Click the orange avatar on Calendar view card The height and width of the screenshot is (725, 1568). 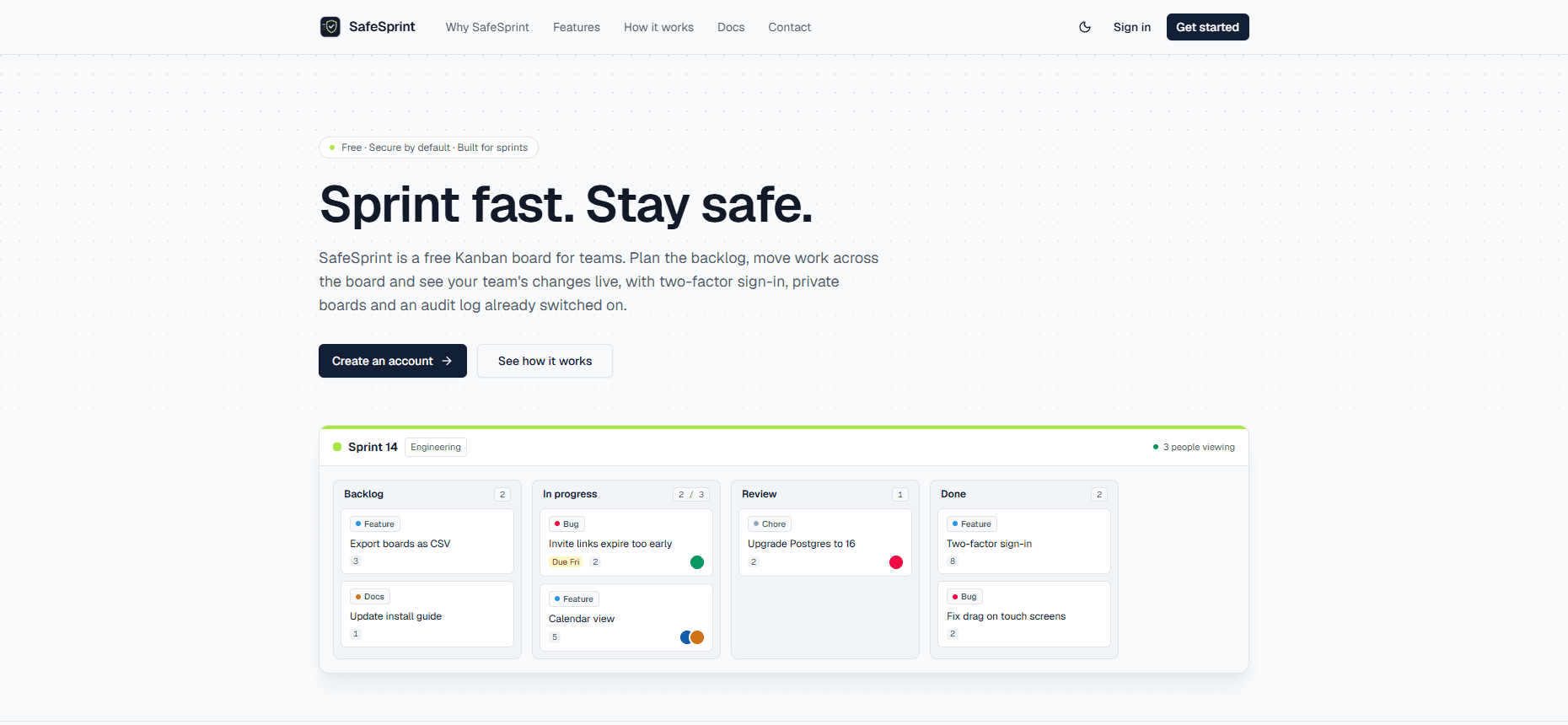click(698, 637)
